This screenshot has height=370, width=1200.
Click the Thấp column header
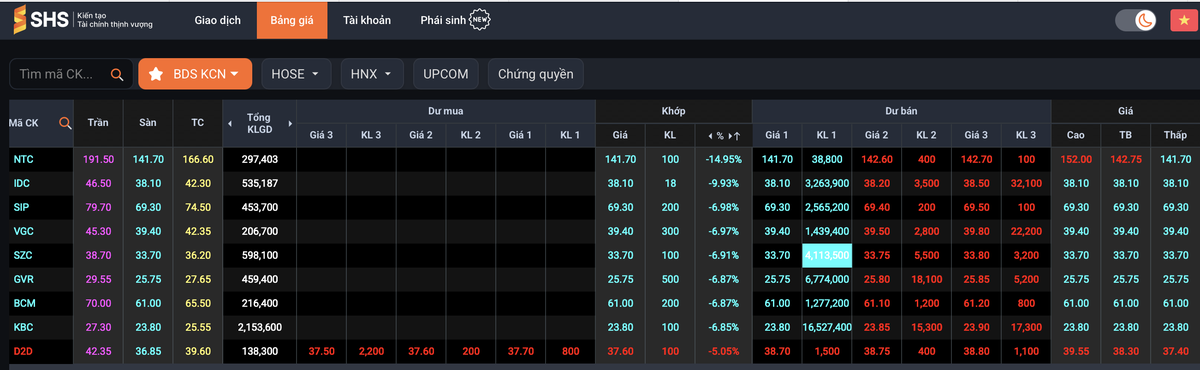(x=1175, y=135)
